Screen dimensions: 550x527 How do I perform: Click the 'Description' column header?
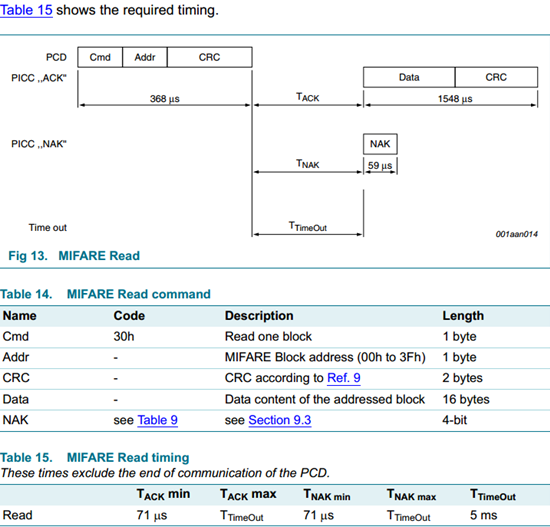[259, 316]
